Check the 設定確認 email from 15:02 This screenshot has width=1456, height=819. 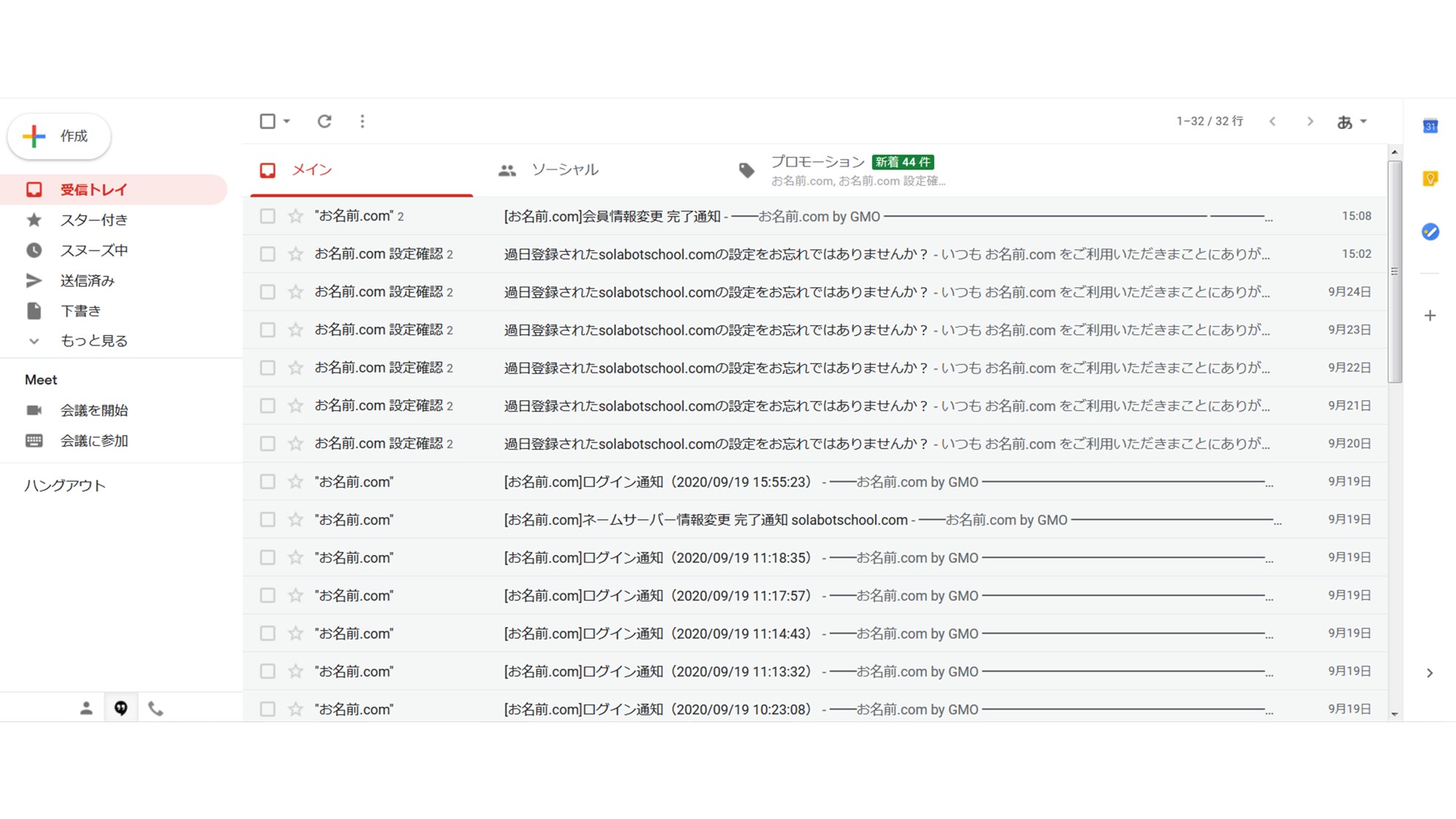[x=268, y=254]
